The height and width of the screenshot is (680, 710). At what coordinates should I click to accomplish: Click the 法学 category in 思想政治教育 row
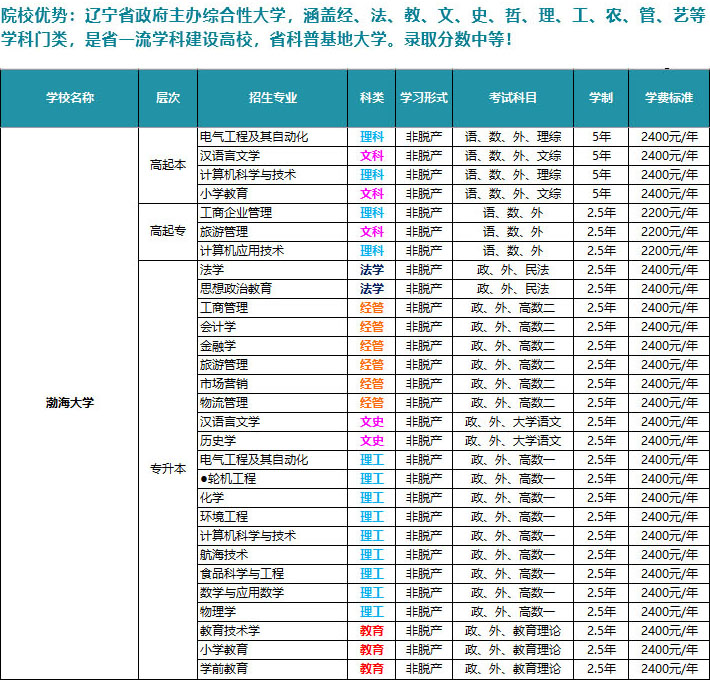pyautogui.click(x=372, y=289)
